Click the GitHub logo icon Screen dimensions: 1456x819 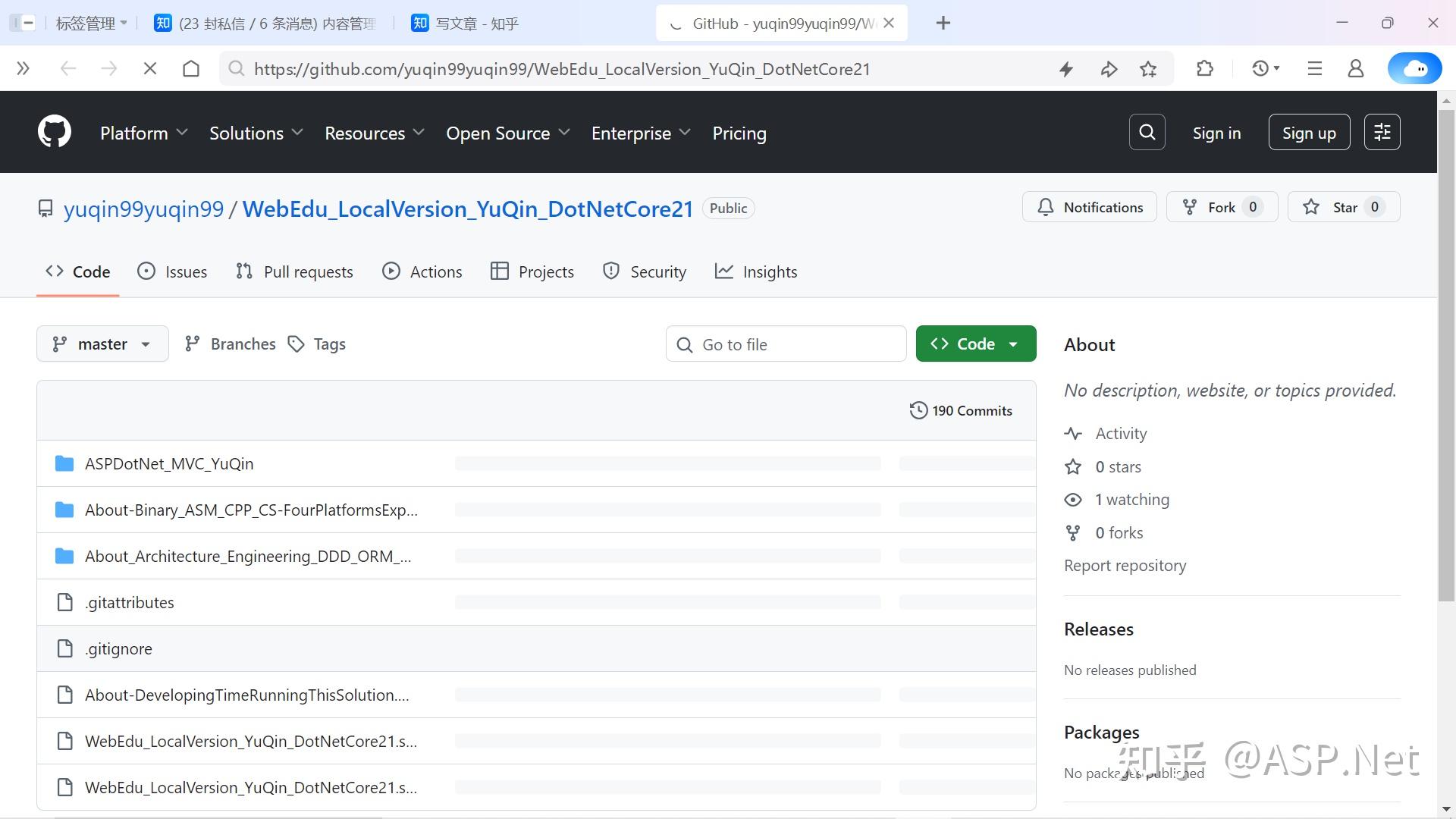coord(53,130)
